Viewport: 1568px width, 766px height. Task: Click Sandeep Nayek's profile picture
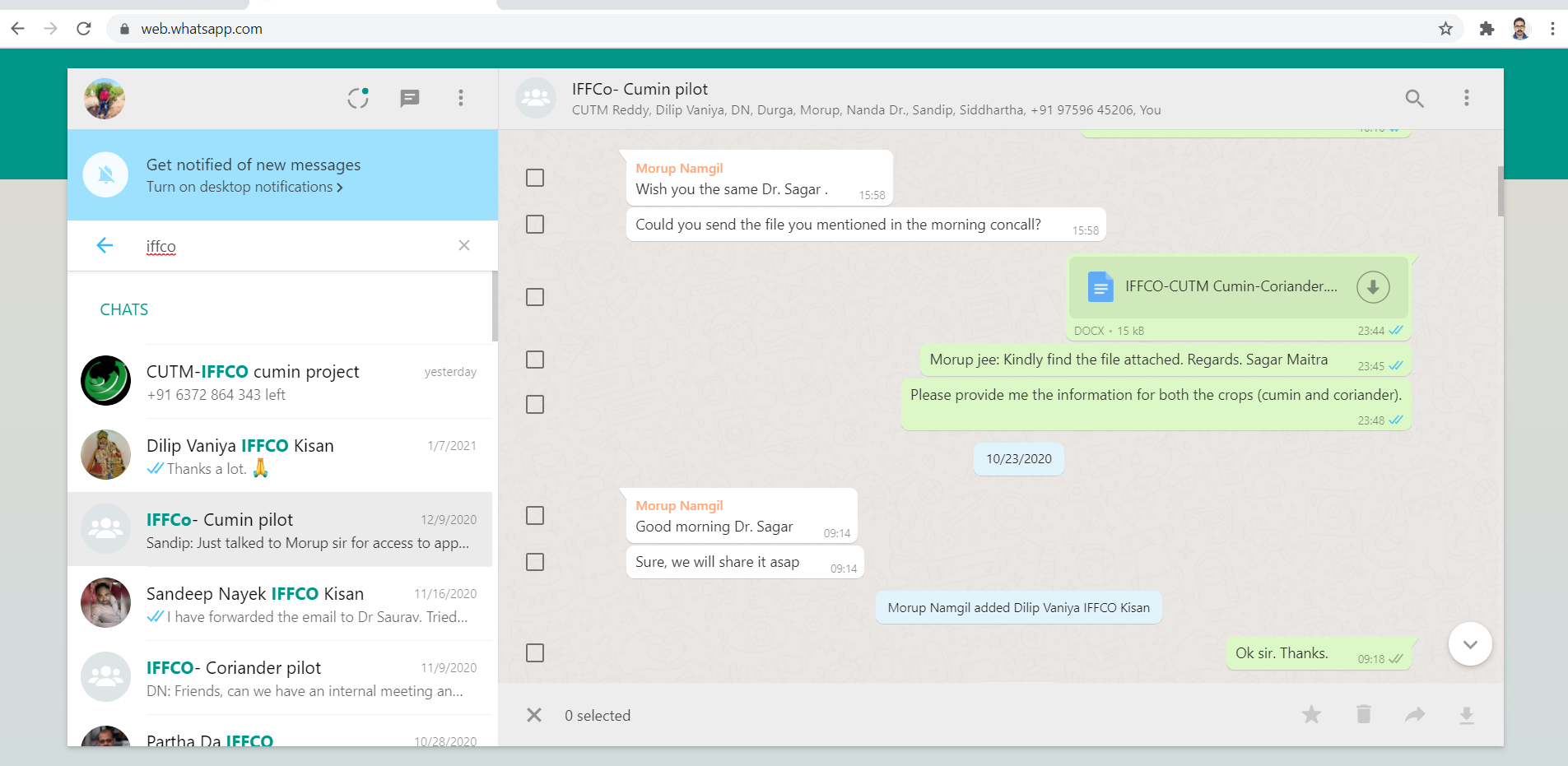(x=105, y=602)
